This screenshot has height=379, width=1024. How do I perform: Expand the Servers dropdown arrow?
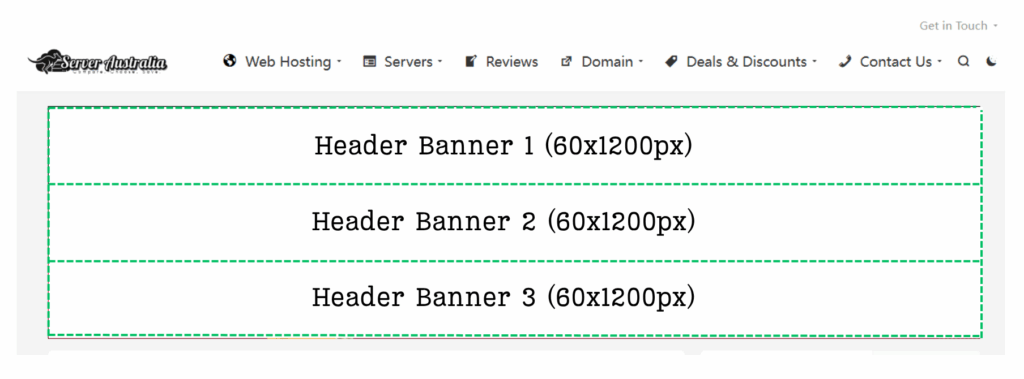(x=440, y=62)
